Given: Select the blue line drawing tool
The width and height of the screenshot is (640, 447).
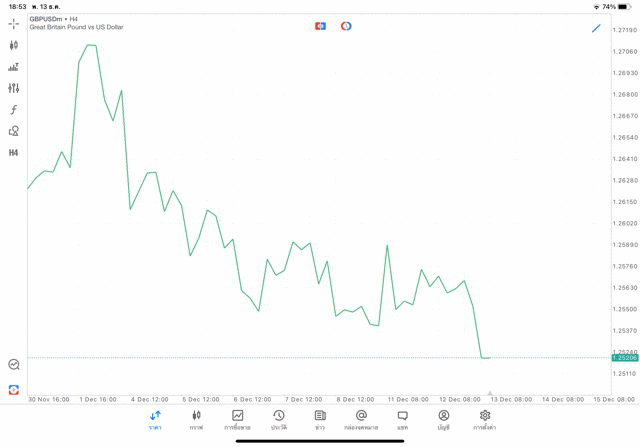Looking at the screenshot, I should (x=596, y=28).
